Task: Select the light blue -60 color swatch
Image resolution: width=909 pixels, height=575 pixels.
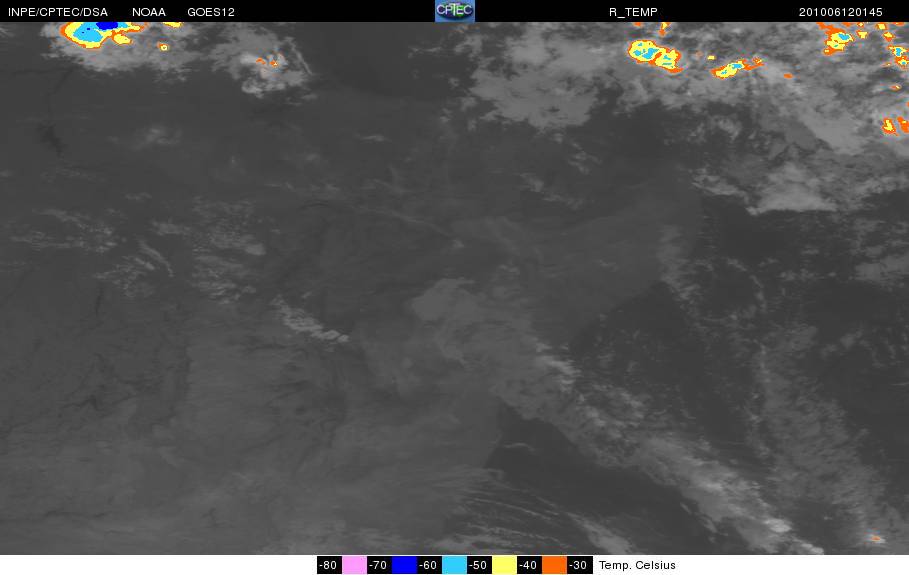Action: [454, 565]
